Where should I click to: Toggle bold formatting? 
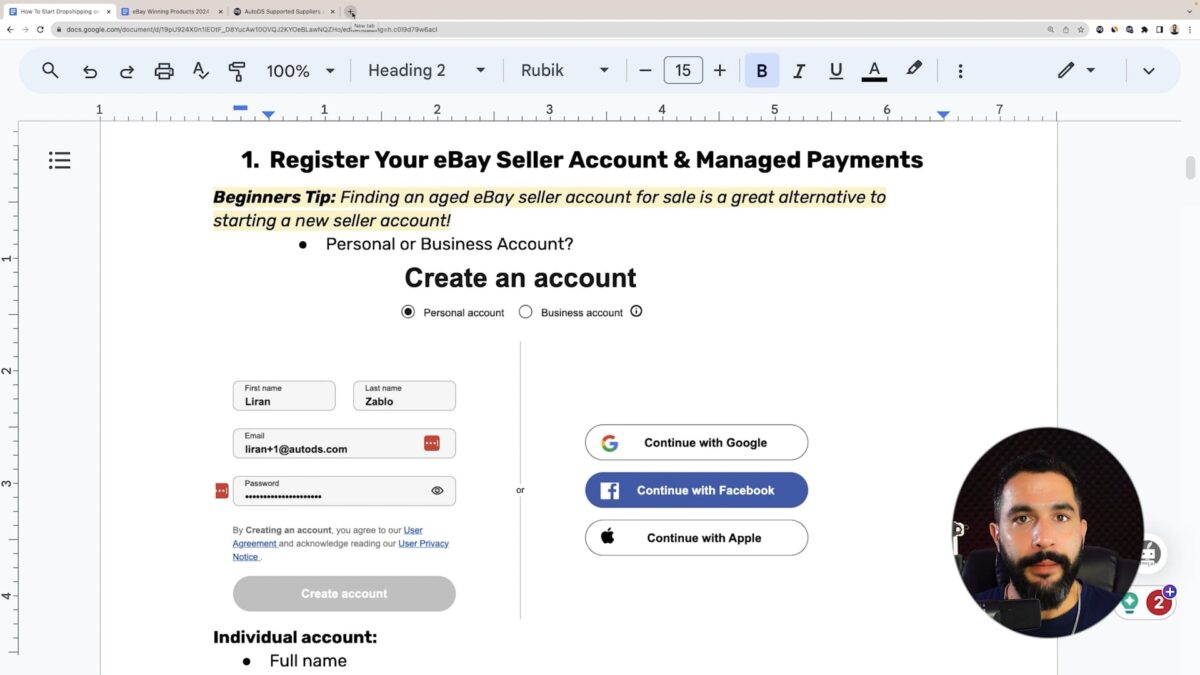coord(762,70)
